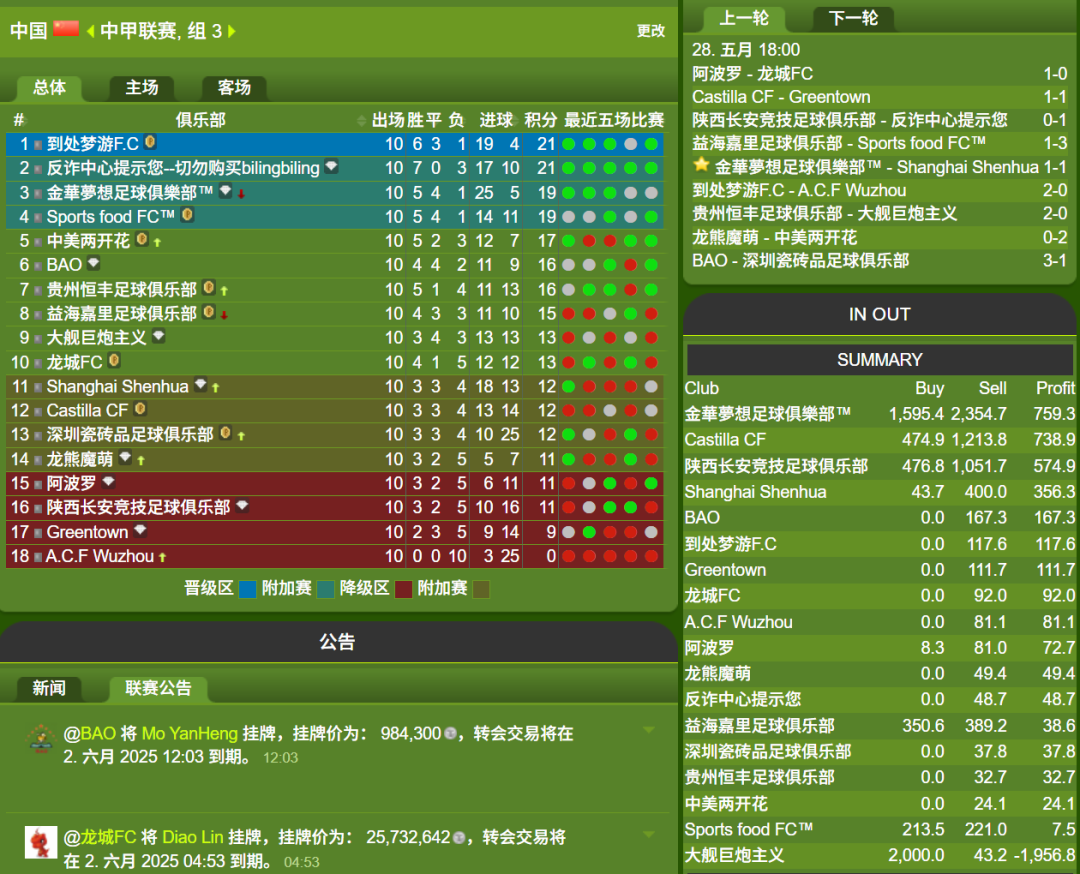Click the gold star icon beside the 金華夢想 vs Shanghai Shenhua match
The image size is (1080, 874).
click(701, 165)
